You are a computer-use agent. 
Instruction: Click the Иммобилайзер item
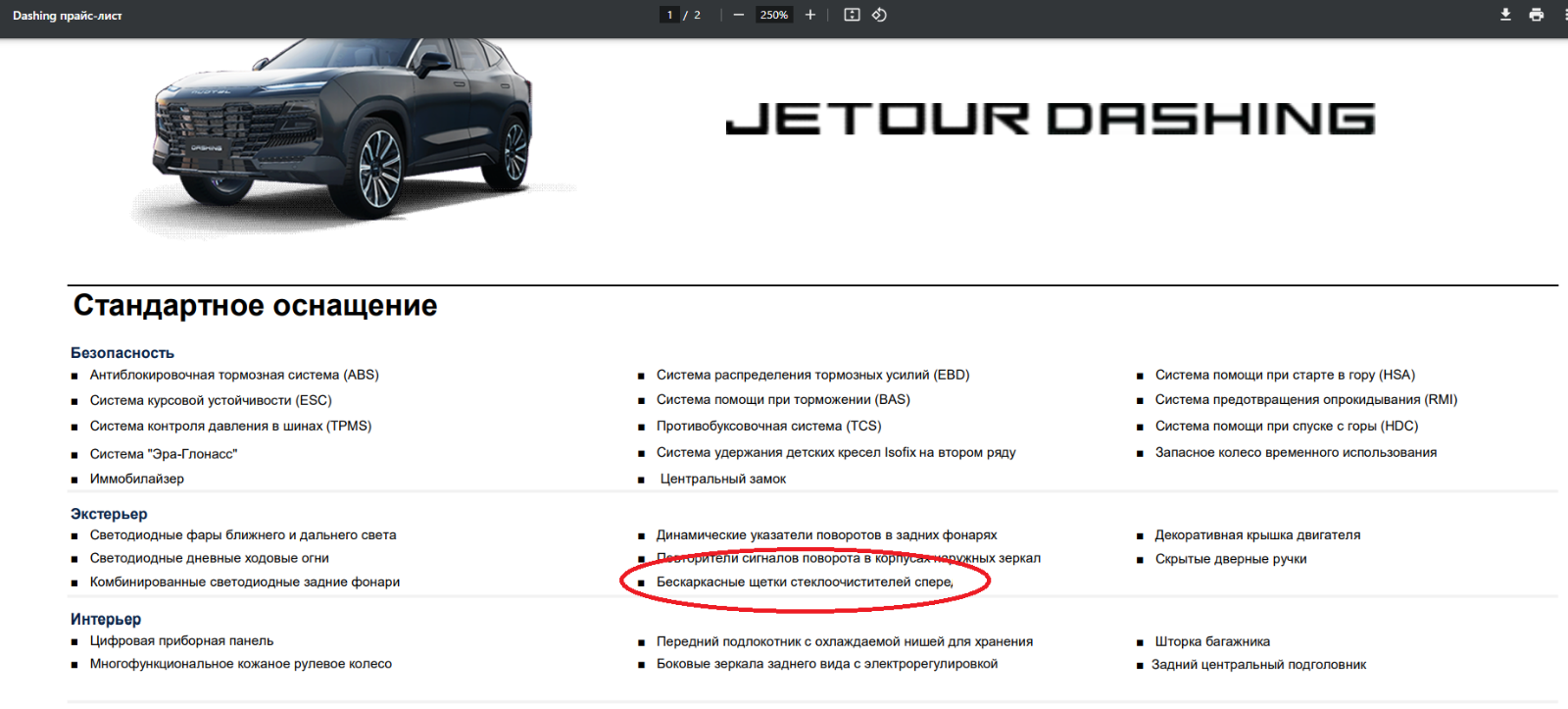point(137,479)
